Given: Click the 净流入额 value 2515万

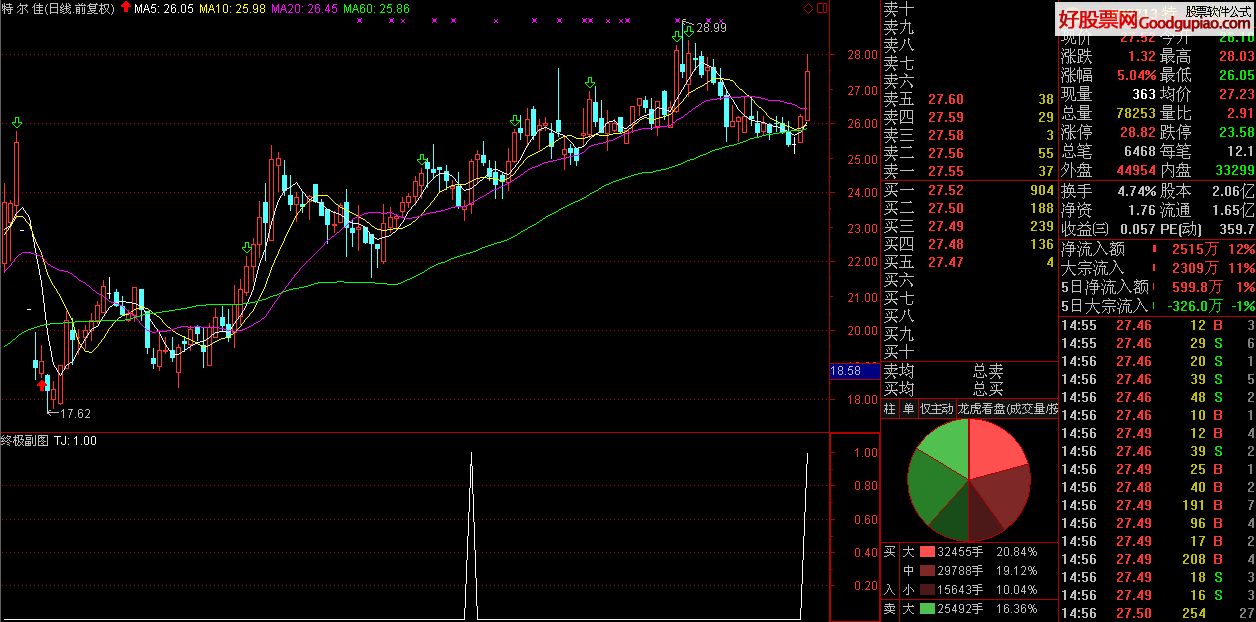Looking at the screenshot, I should [1197, 249].
